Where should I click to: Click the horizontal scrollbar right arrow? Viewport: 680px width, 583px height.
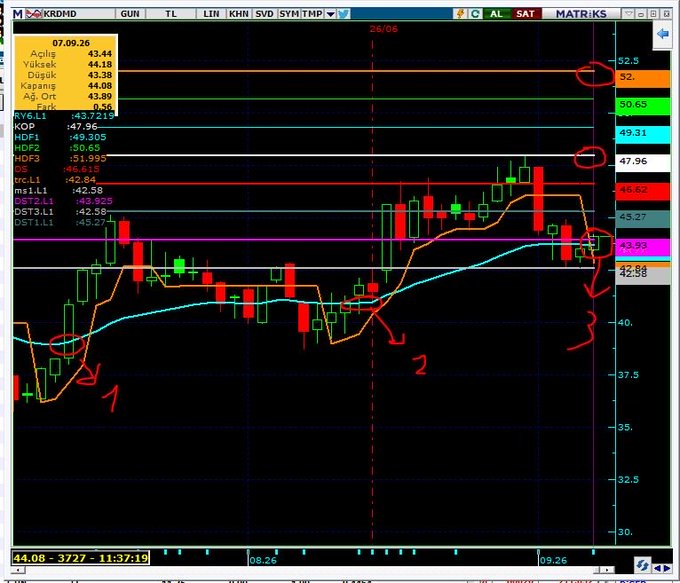[x=609, y=570]
